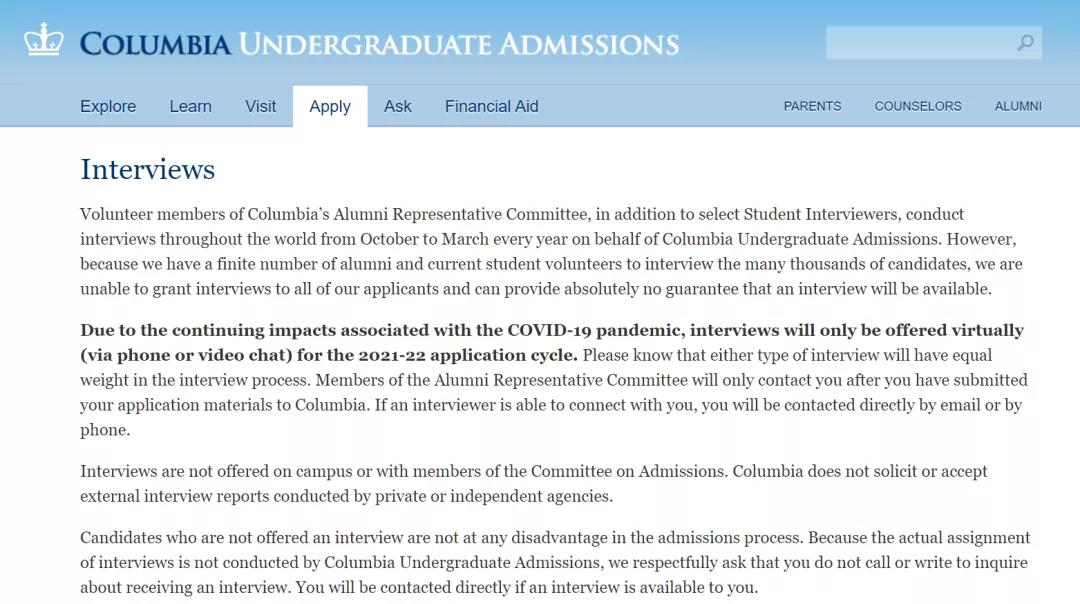Click the search magnifying glass icon
The image size is (1080, 604).
1025,43
